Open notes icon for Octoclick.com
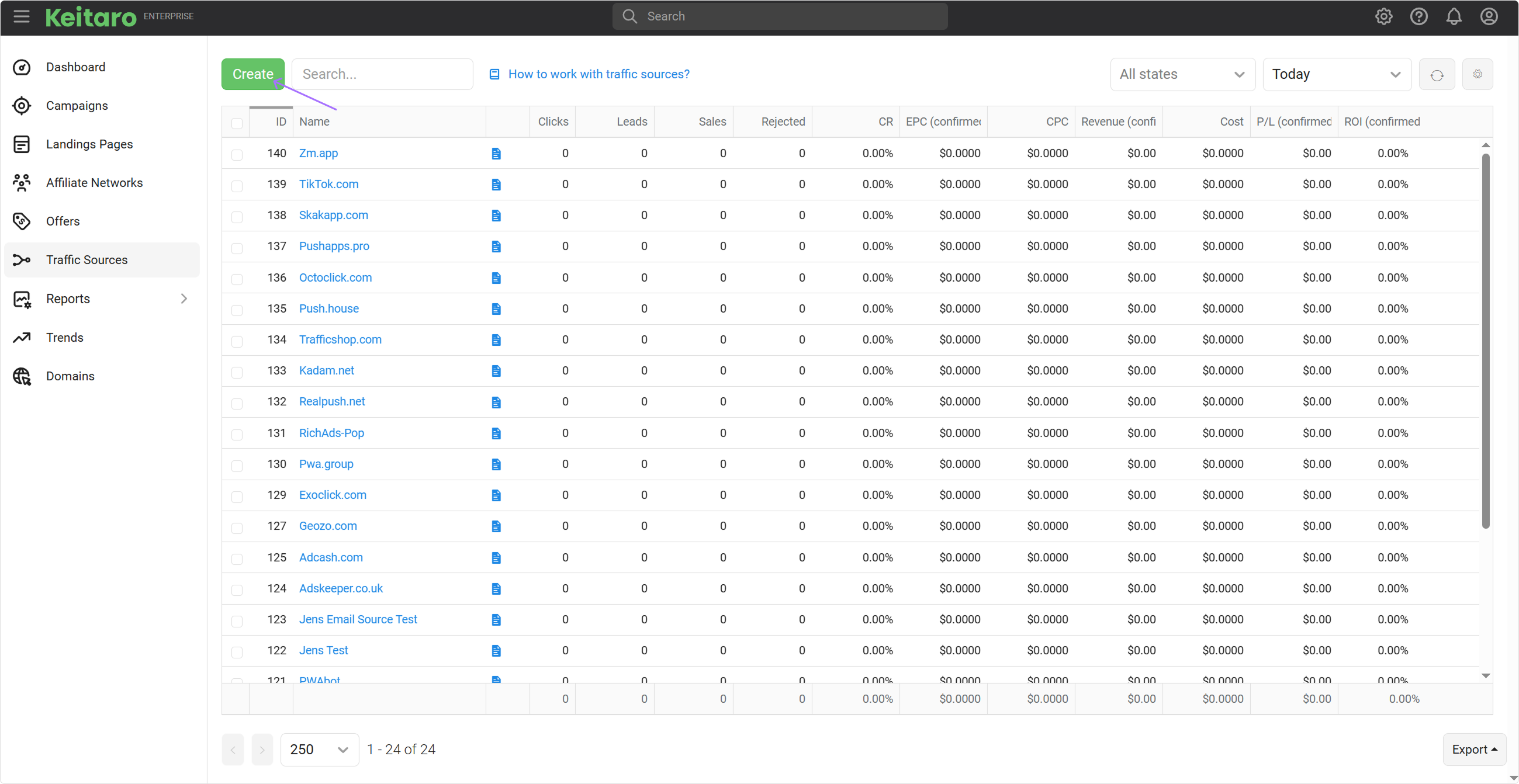The width and height of the screenshot is (1519, 784). click(x=496, y=277)
